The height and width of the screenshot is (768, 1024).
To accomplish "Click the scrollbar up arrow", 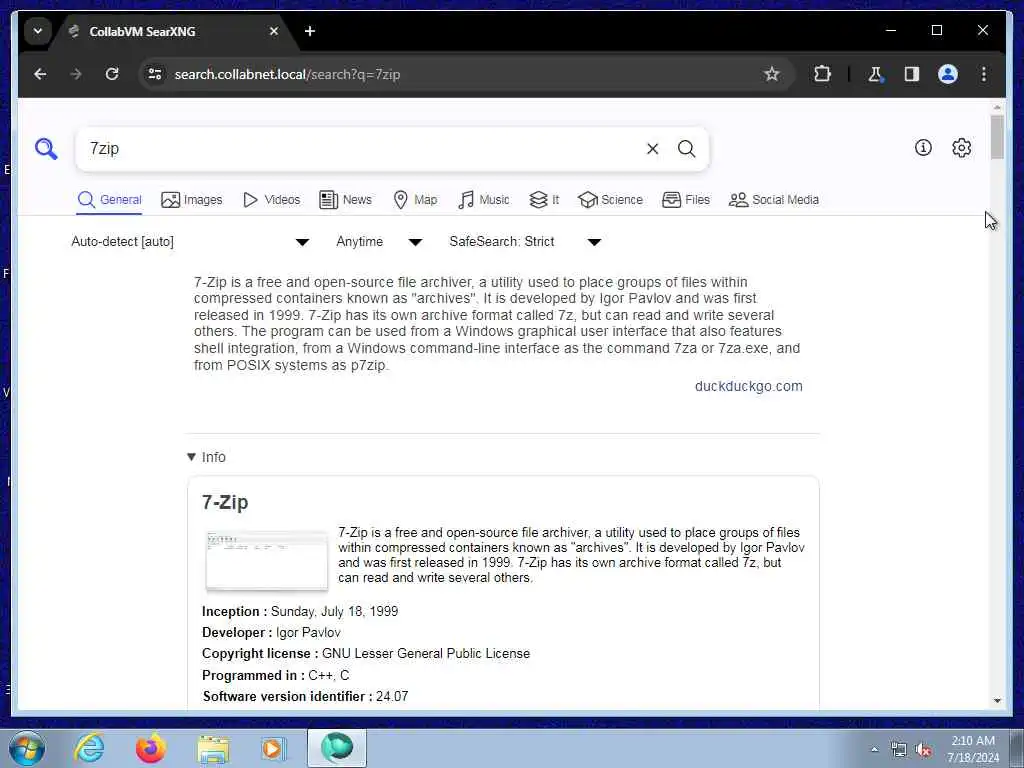I will coord(997,106).
